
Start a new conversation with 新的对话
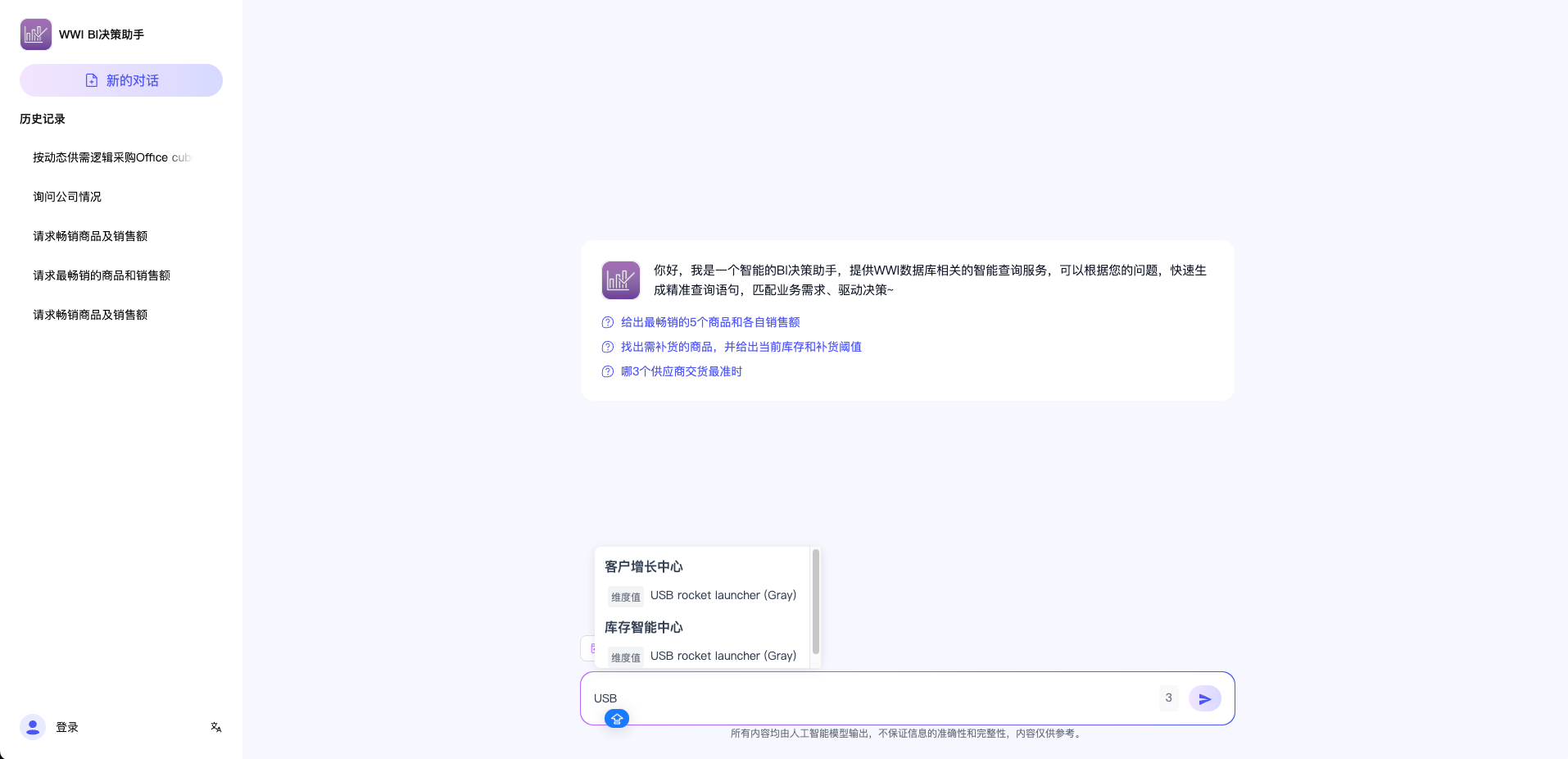[121, 80]
